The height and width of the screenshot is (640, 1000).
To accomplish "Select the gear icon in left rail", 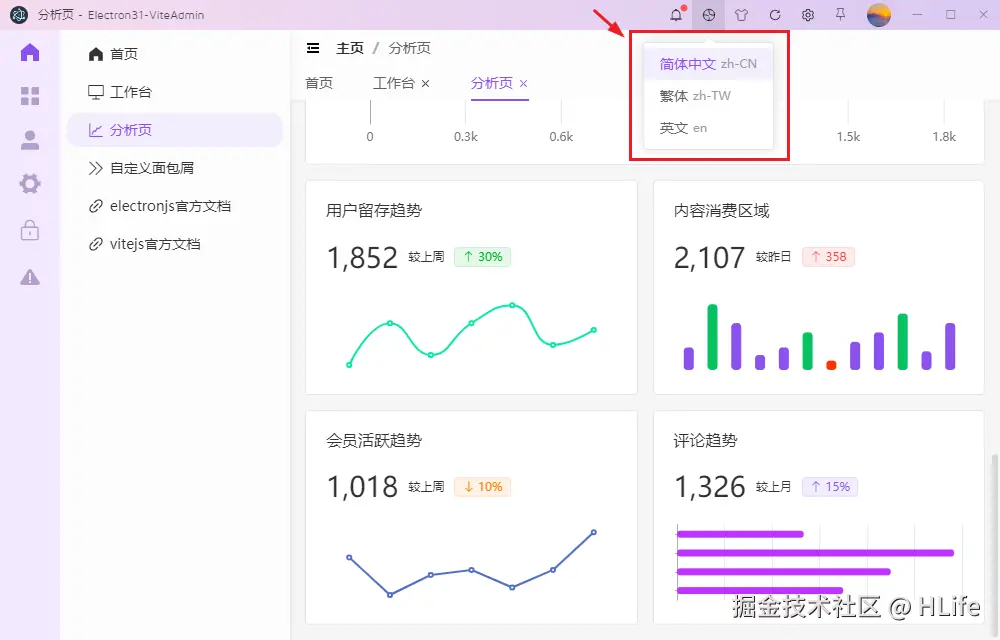I will click(30, 184).
